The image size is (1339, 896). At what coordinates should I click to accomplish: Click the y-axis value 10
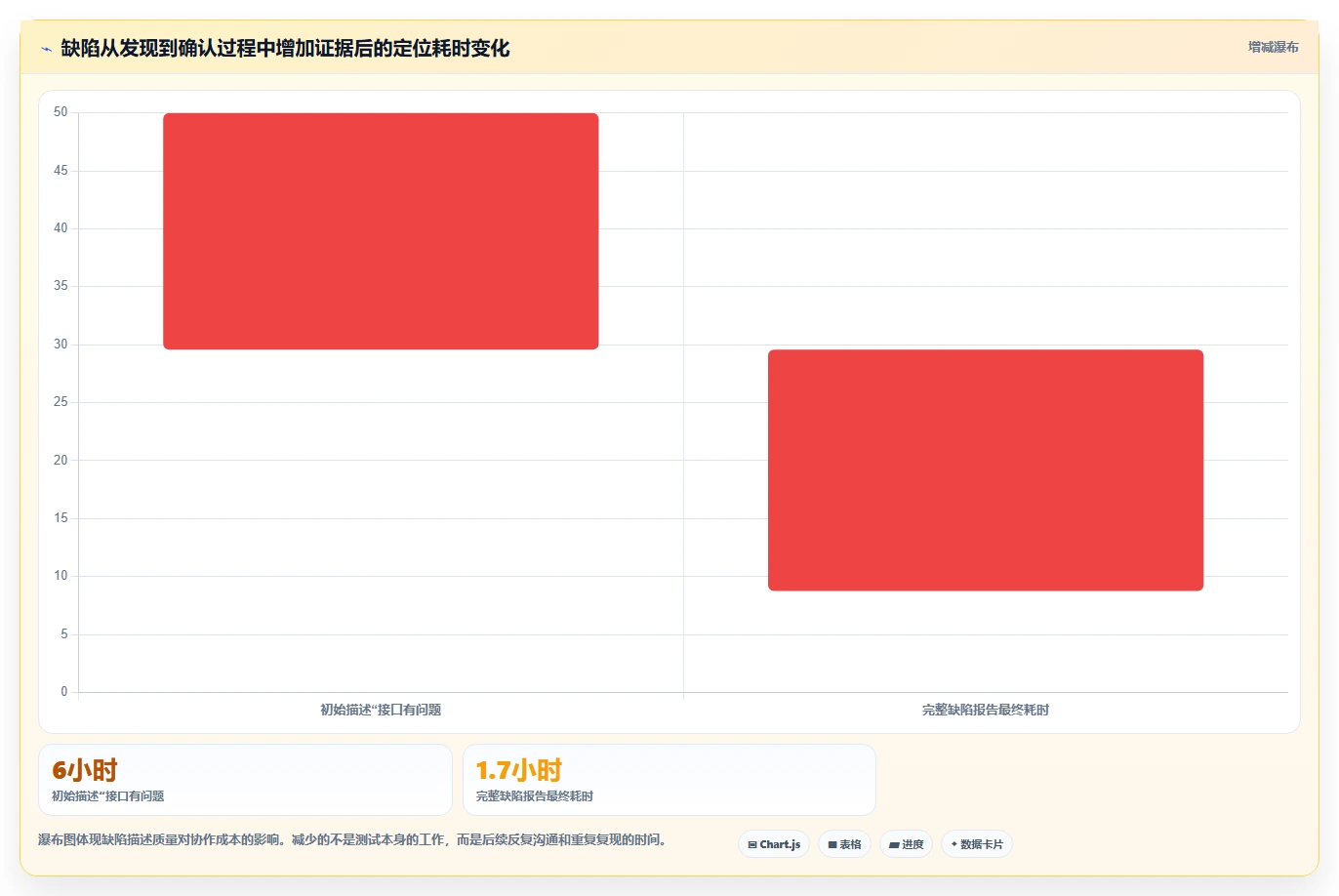[61, 576]
